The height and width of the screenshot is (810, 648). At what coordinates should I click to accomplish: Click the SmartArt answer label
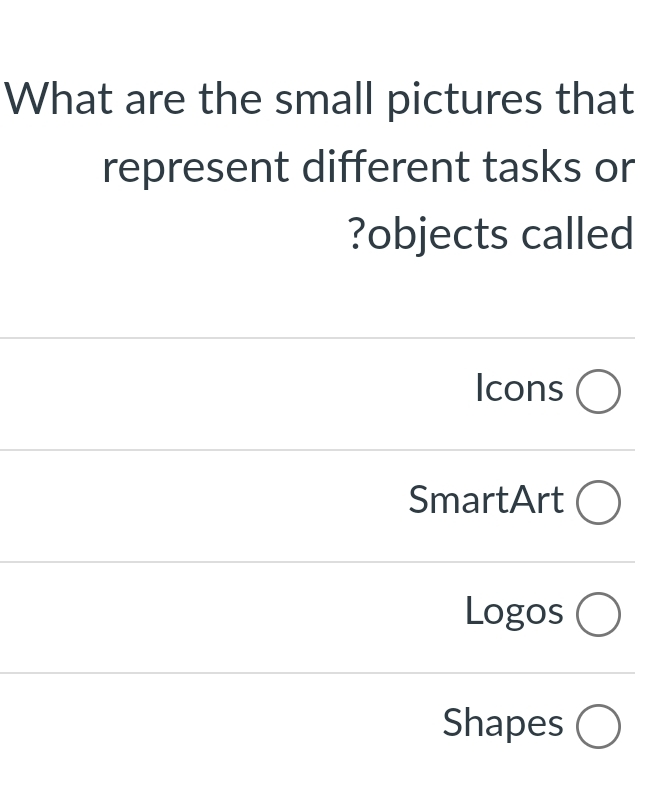486,500
